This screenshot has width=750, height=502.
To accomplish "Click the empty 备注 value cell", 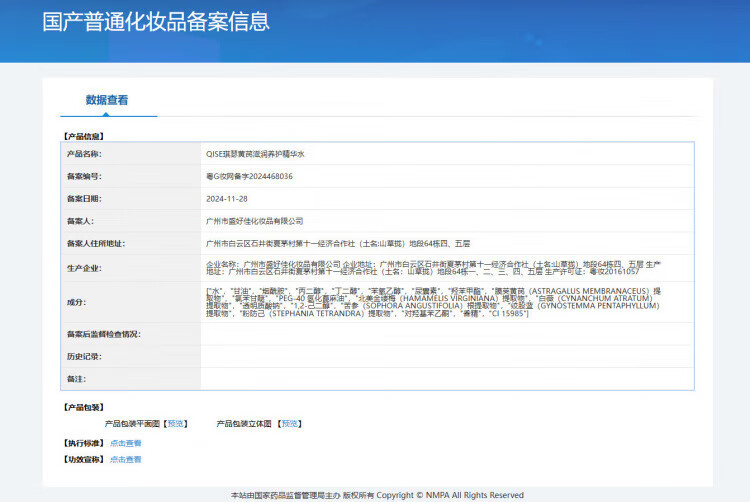I will 446,378.
